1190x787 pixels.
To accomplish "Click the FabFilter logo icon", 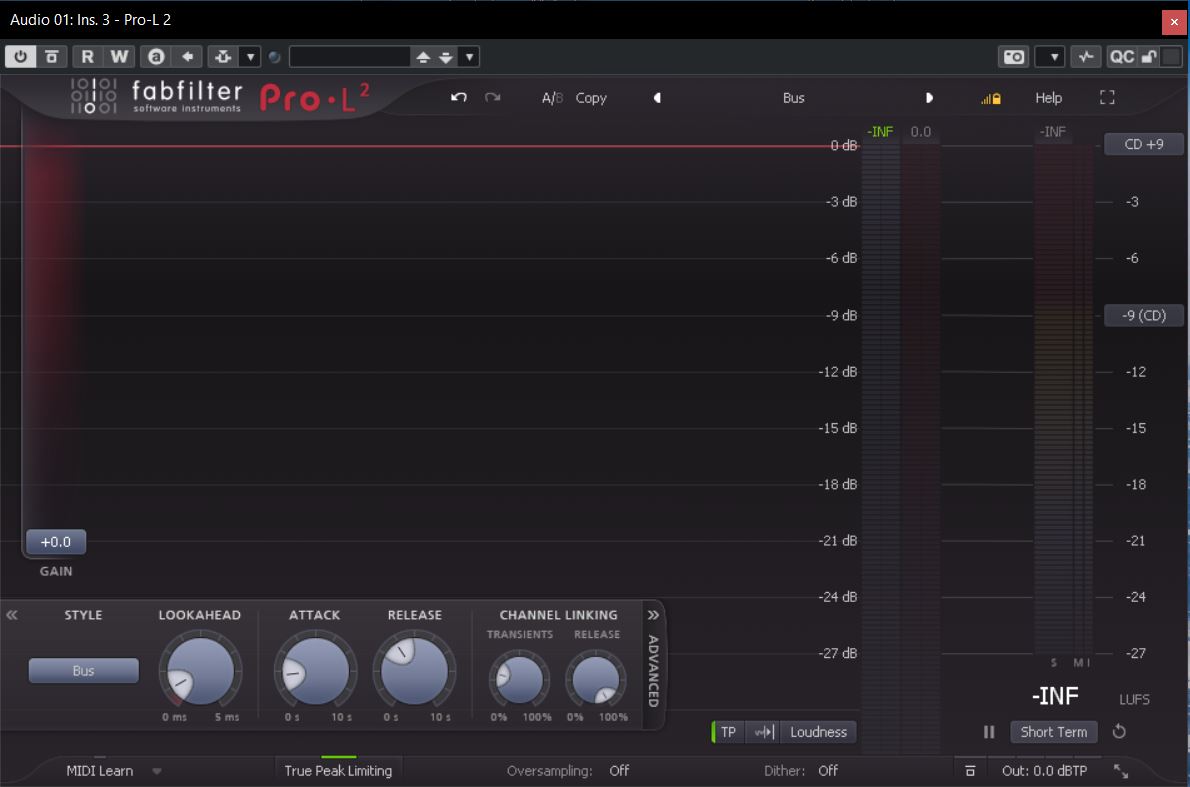I will tap(93, 96).
